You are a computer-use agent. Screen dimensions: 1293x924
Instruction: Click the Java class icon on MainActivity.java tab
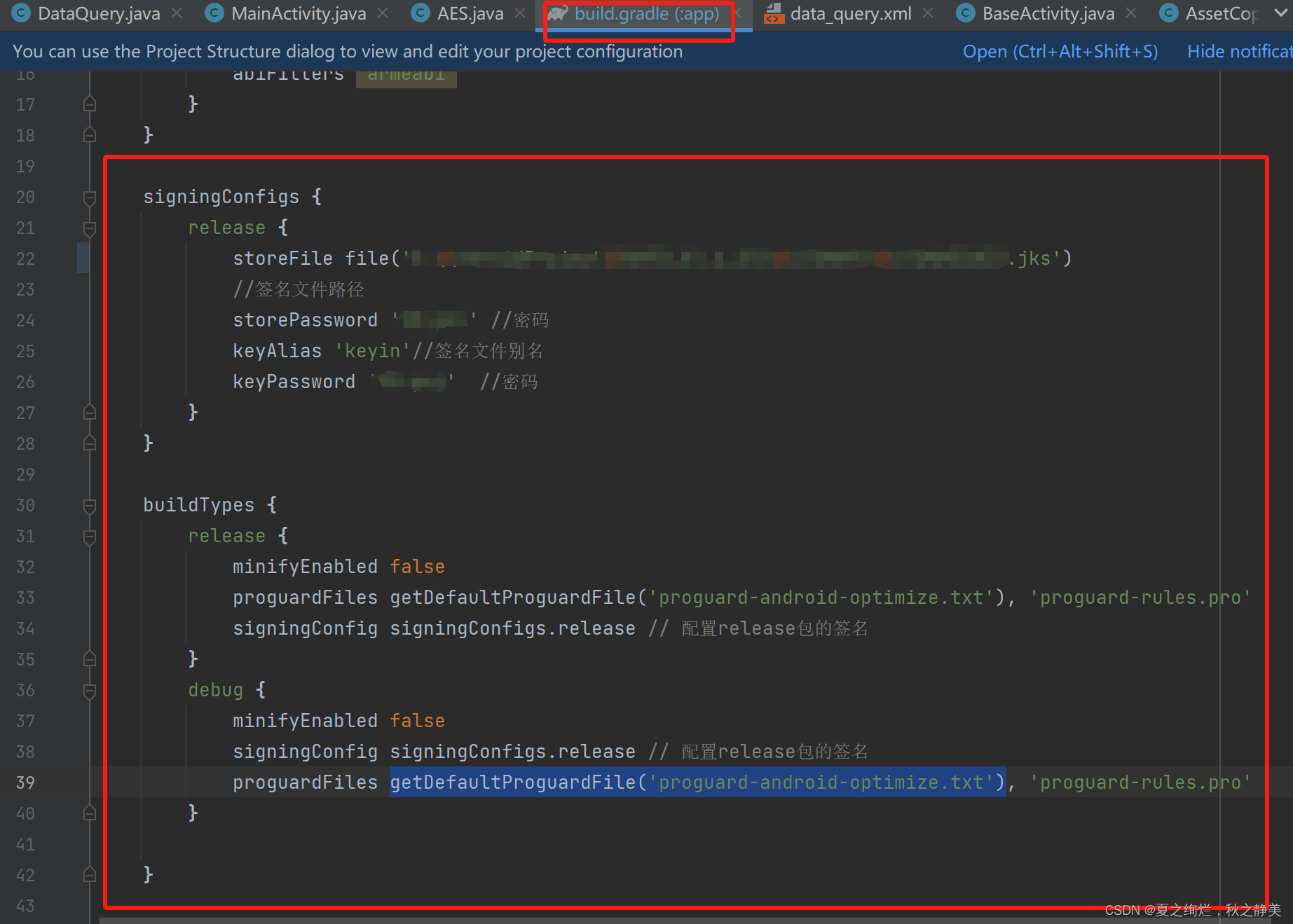pyautogui.click(x=213, y=13)
